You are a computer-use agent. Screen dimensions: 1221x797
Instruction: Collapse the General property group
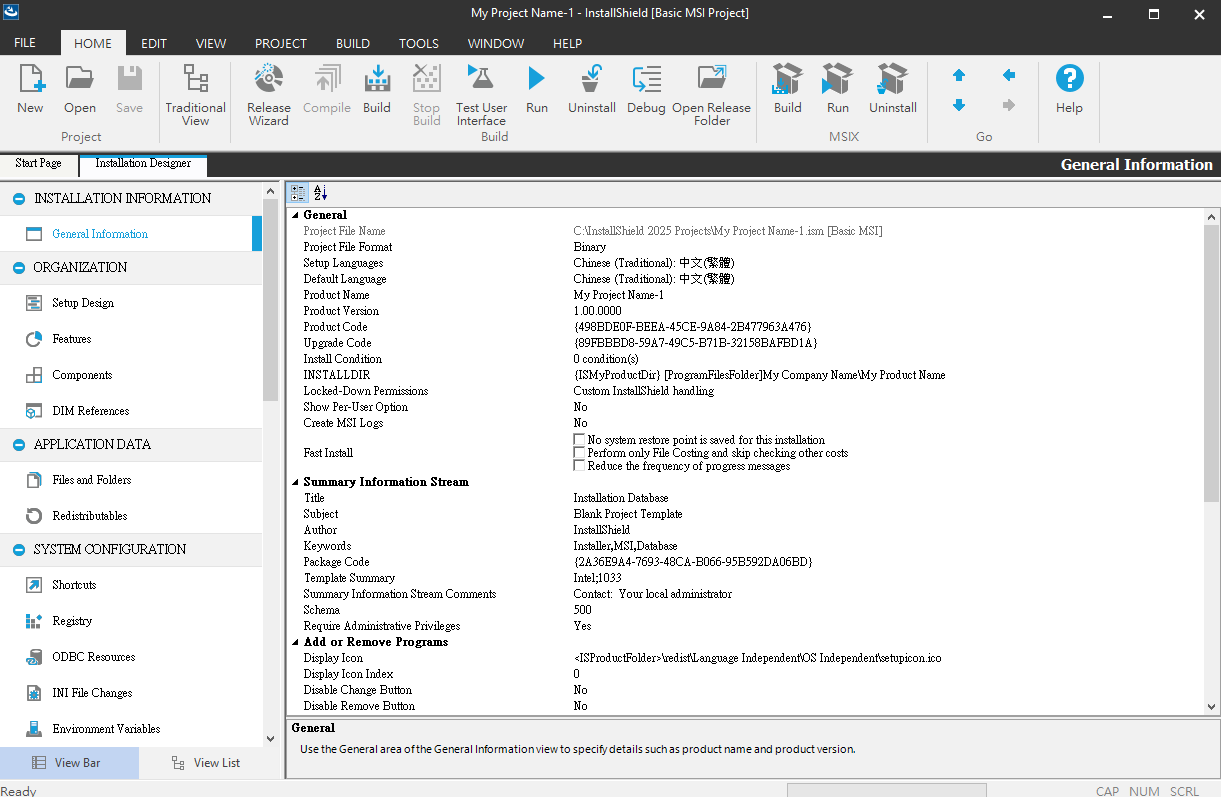coord(295,215)
